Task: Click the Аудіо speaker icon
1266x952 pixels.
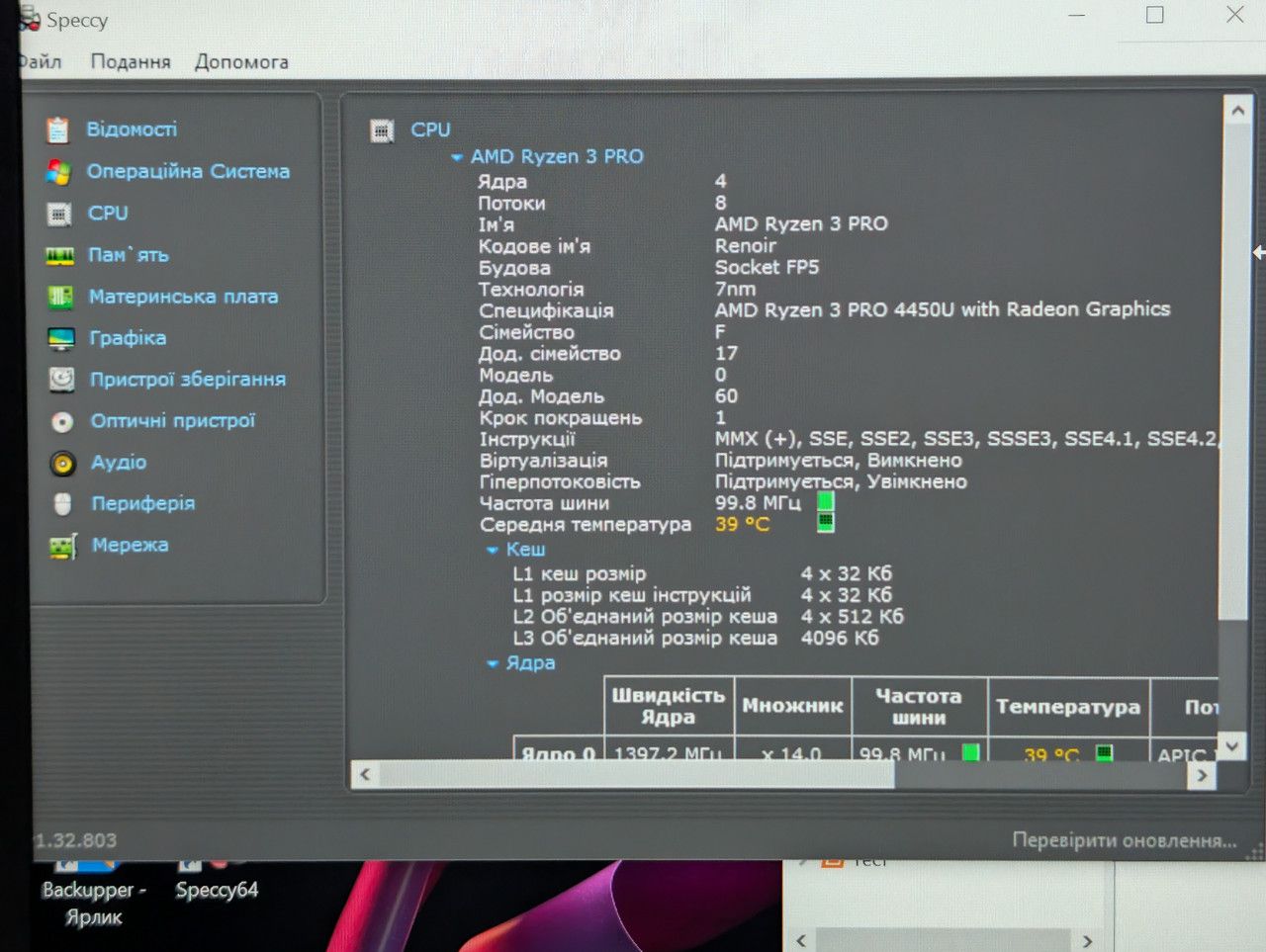Action: [62, 464]
